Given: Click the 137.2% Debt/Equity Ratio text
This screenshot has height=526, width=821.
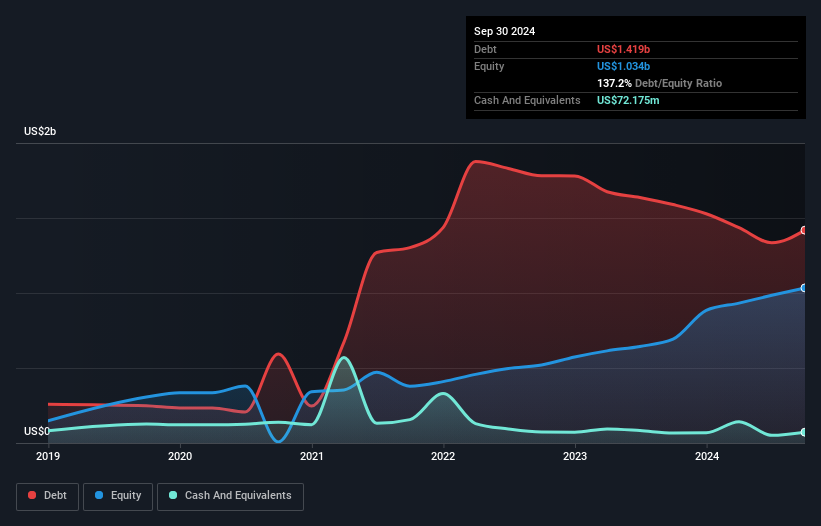Looking at the screenshot, I should click(x=659, y=83).
